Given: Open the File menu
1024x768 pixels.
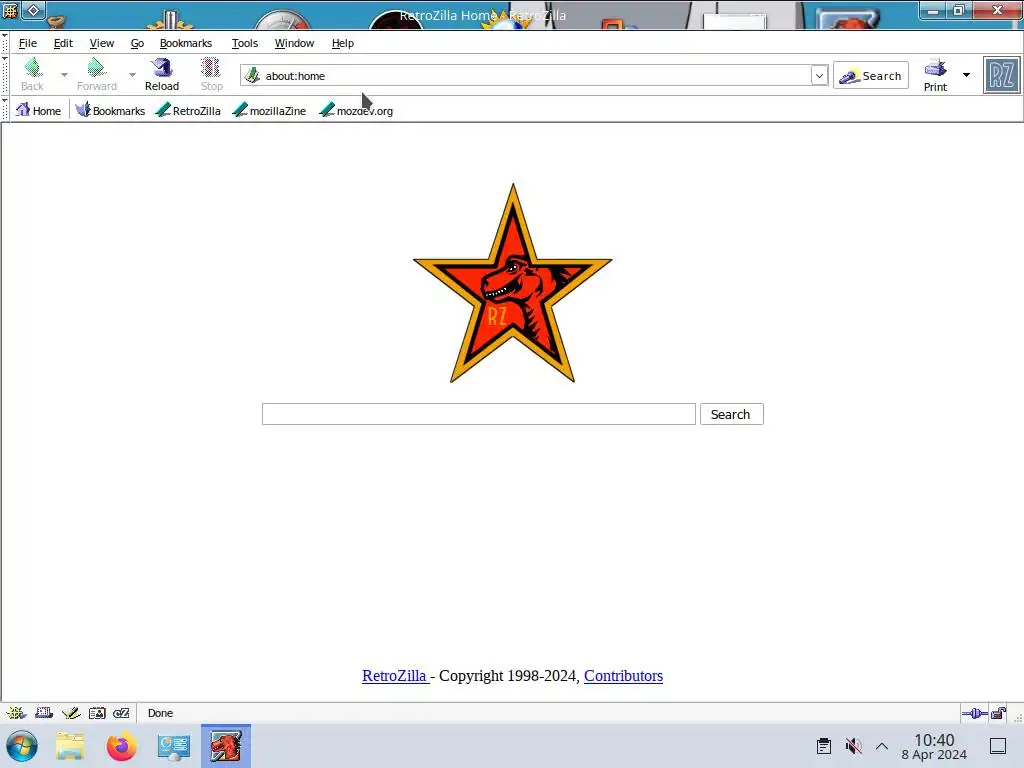Looking at the screenshot, I should coord(27,43).
